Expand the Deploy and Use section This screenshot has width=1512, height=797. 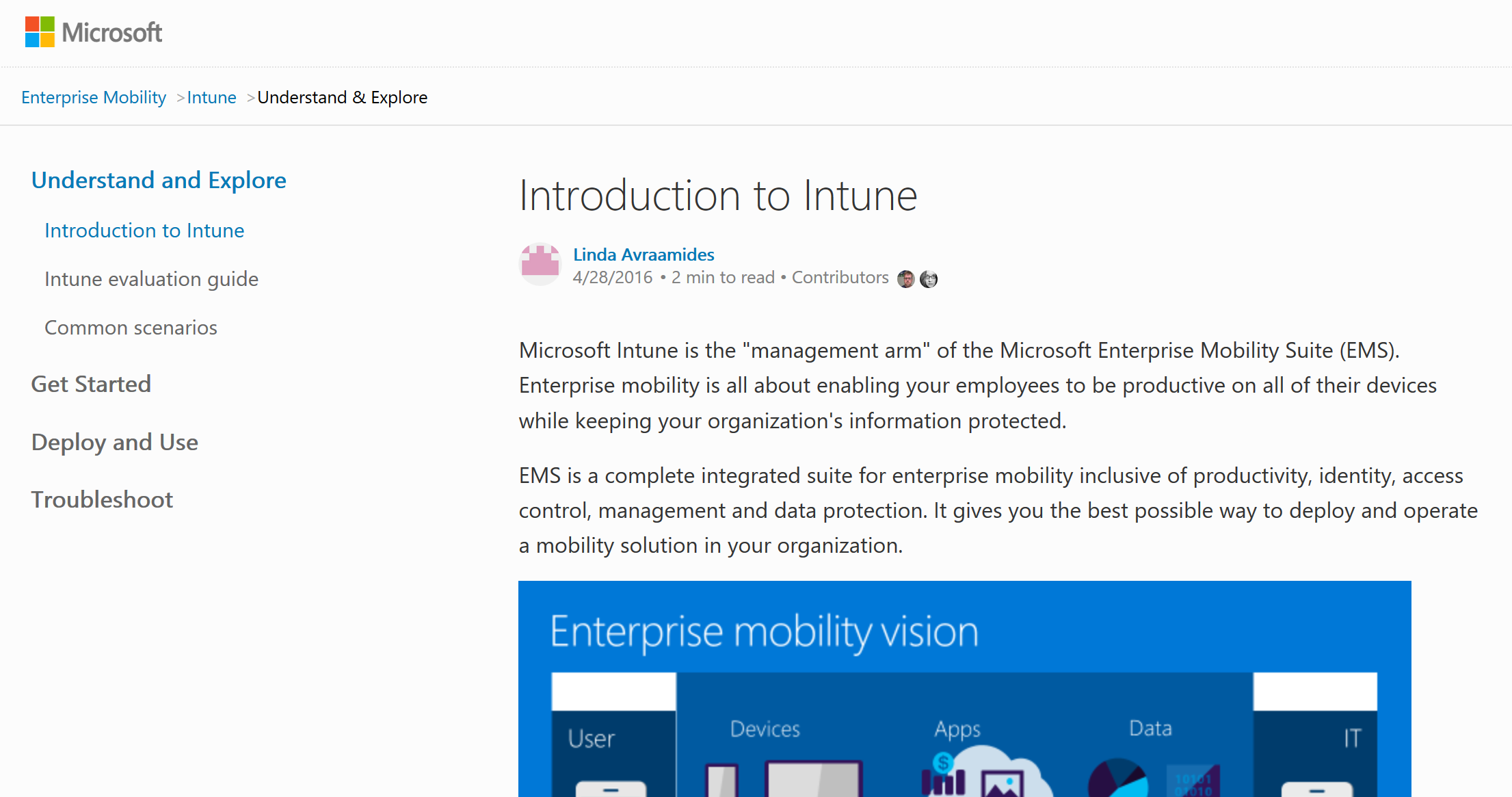pyautogui.click(x=115, y=442)
